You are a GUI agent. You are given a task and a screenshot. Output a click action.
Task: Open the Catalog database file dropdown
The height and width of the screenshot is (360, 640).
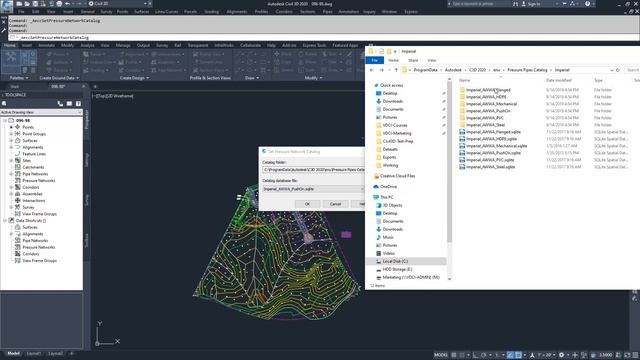pyautogui.click(x=313, y=189)
